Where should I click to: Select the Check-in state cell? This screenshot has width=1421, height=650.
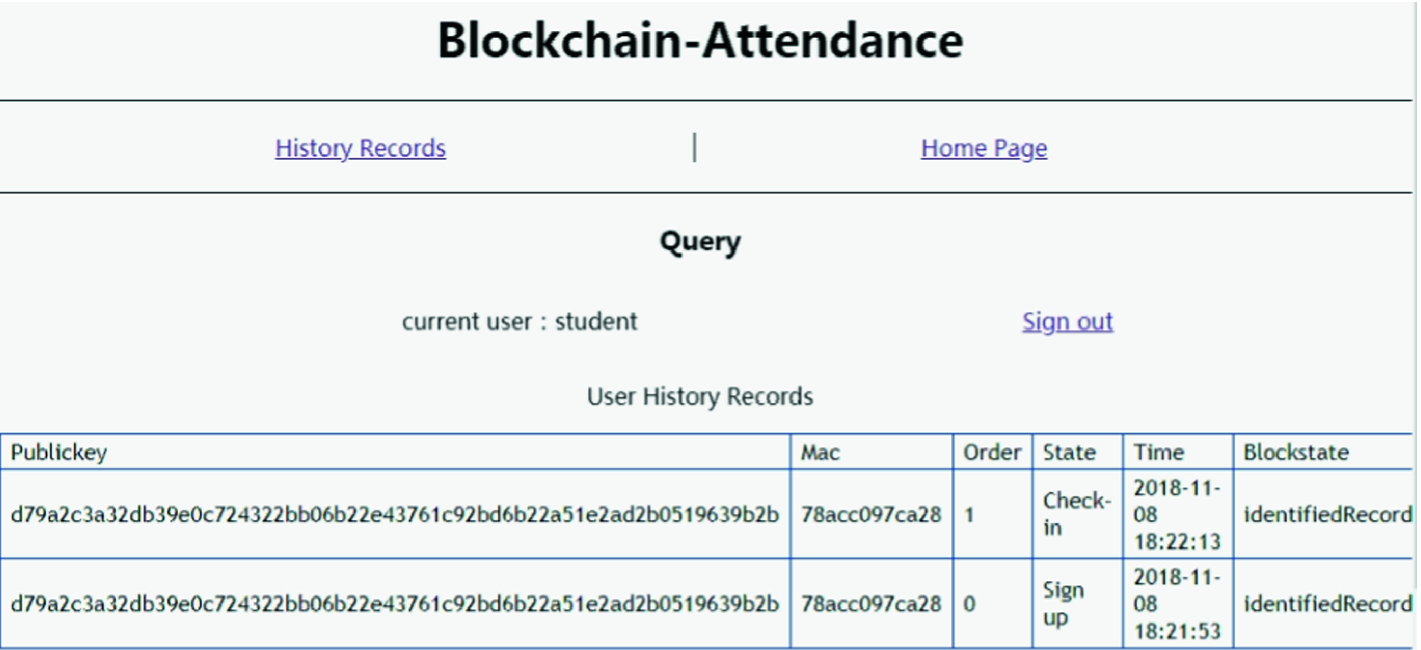[x=1078, y=514]
